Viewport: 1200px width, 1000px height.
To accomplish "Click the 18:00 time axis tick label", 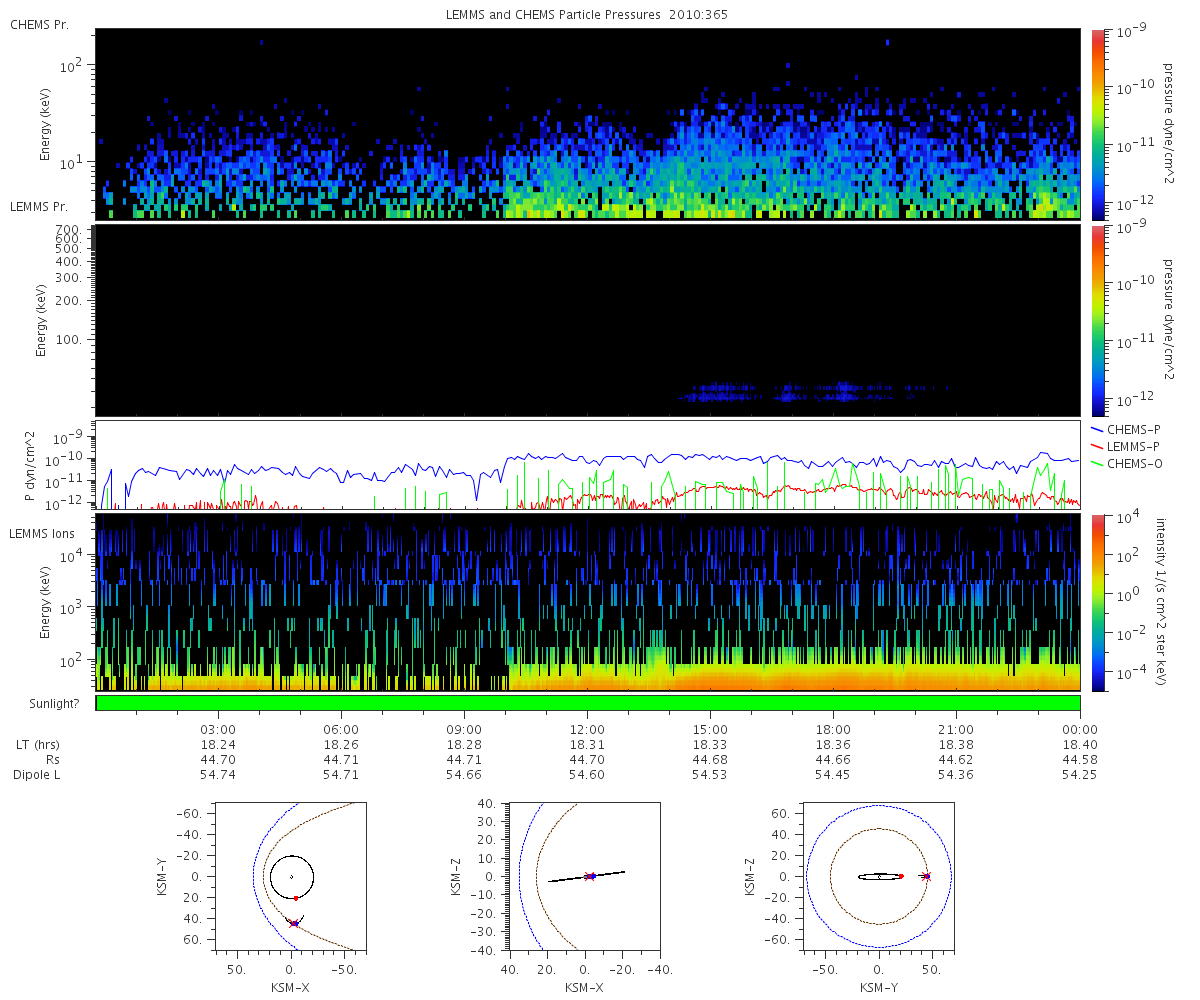I will pyautogui.click(x=833, y=729).
